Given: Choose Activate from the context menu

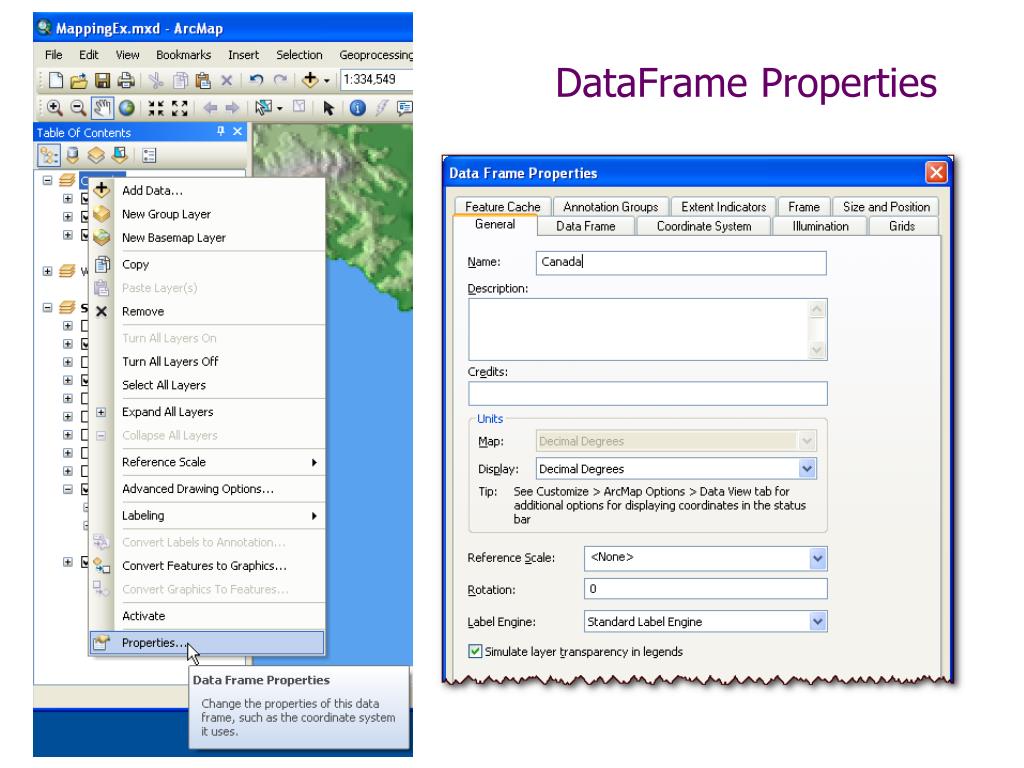Looking at the screenshot, I should click(207, 616).
